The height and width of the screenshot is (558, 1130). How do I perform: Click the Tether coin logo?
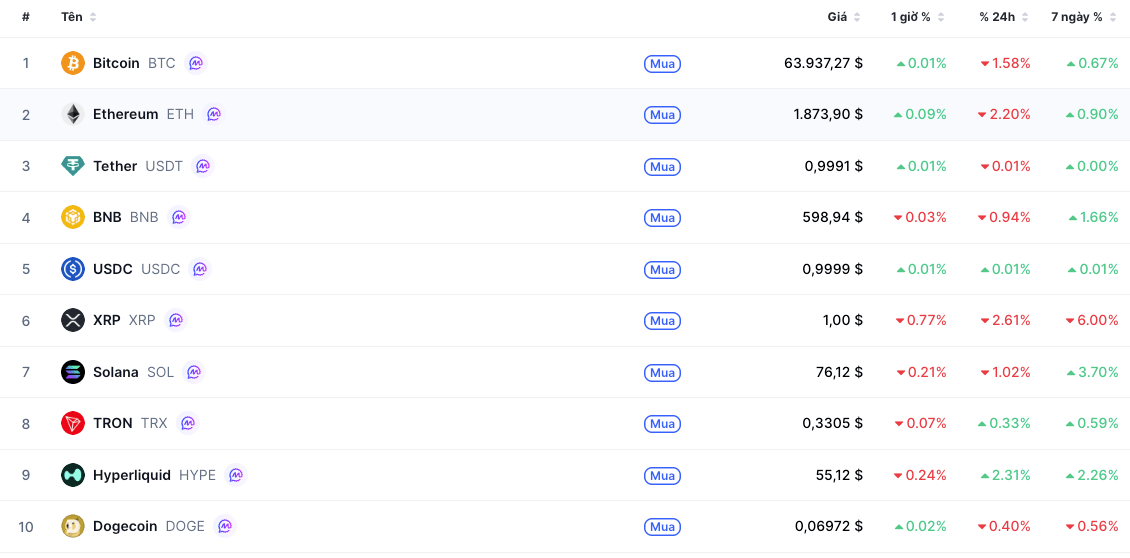(x=73, y=167)
